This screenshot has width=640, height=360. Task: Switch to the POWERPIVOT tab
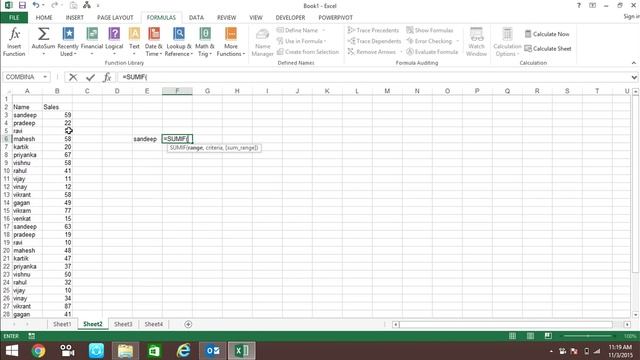pyautogui.click(x=336, y=18)
